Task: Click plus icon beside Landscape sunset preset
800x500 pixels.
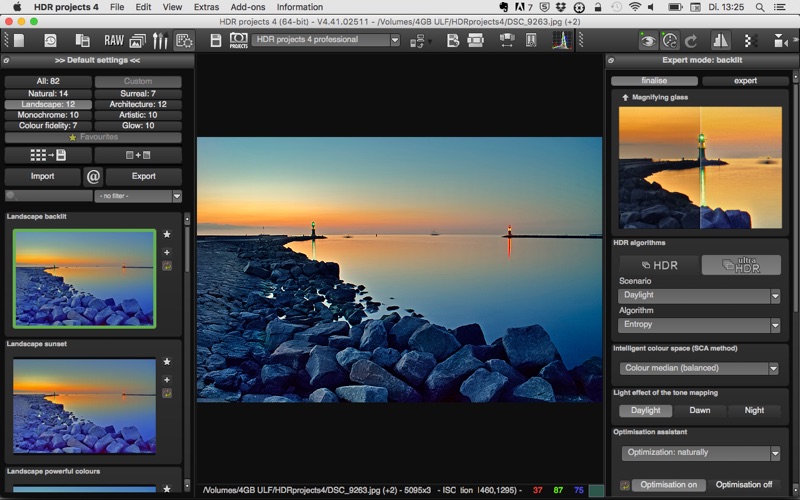Action: click(x=167, y=380)
